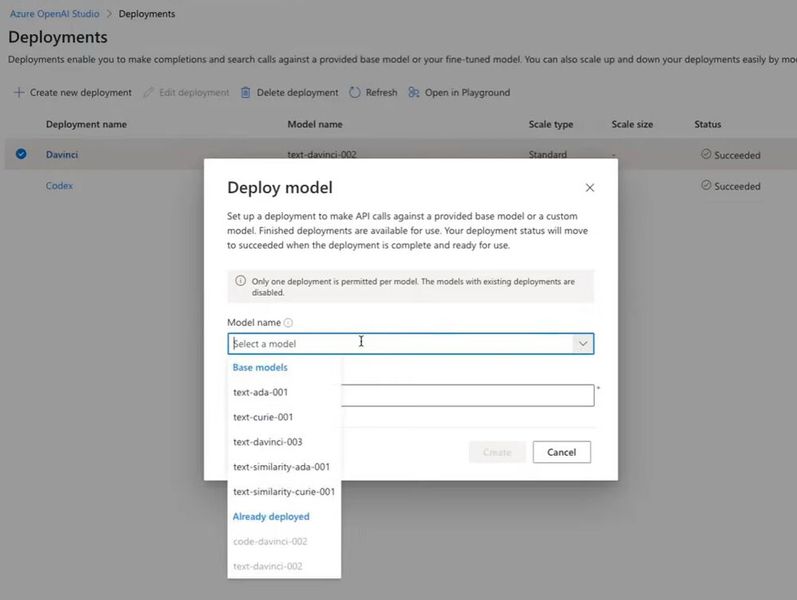Image resolution: width=797 pixels, height=600 pixels.
Task: Sort by Deployment name column header
Action: coord(86,124)
